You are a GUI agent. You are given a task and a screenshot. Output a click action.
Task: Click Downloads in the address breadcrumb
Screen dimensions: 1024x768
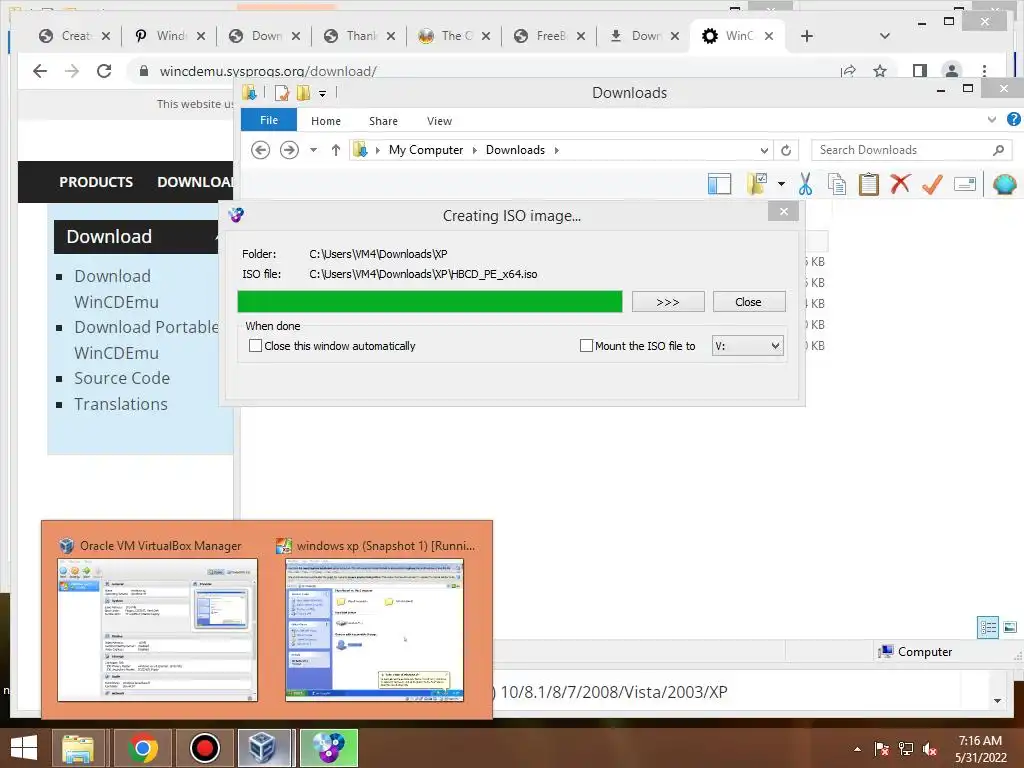click(x=515, y=150)
